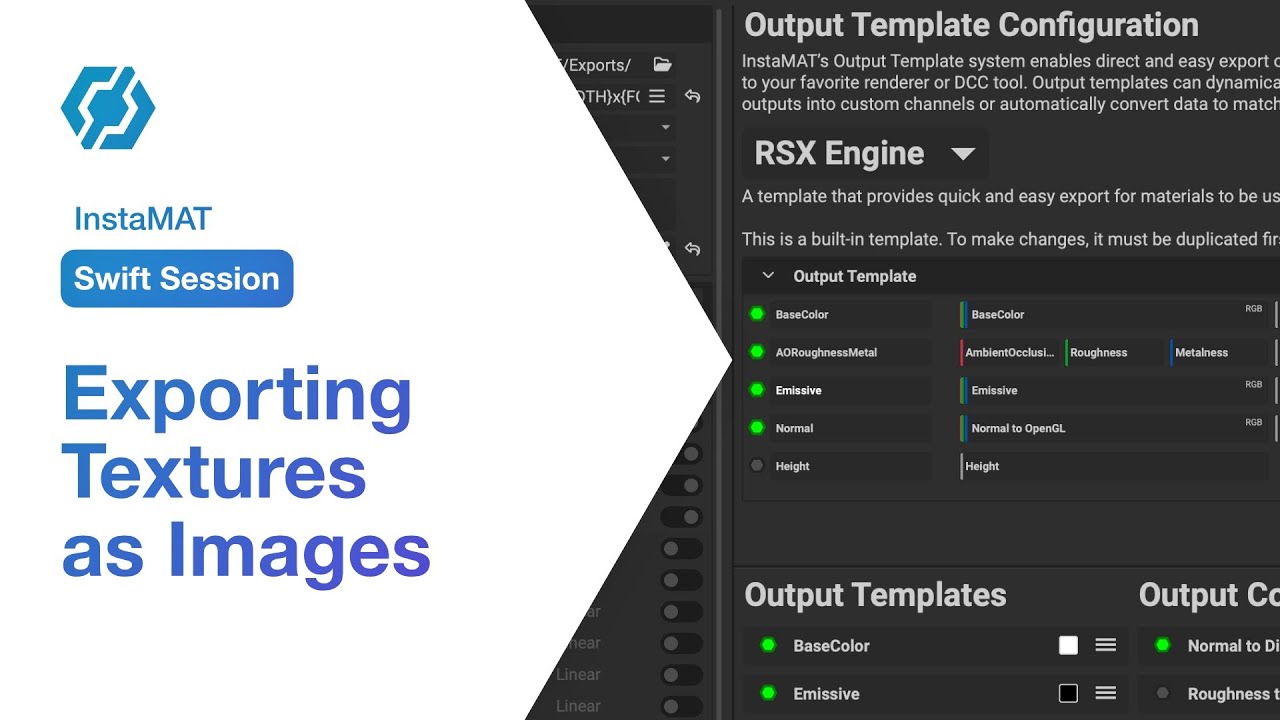1280x720 pixels.
Task: Click the Height output name field
Action: [x=850, y=466]
